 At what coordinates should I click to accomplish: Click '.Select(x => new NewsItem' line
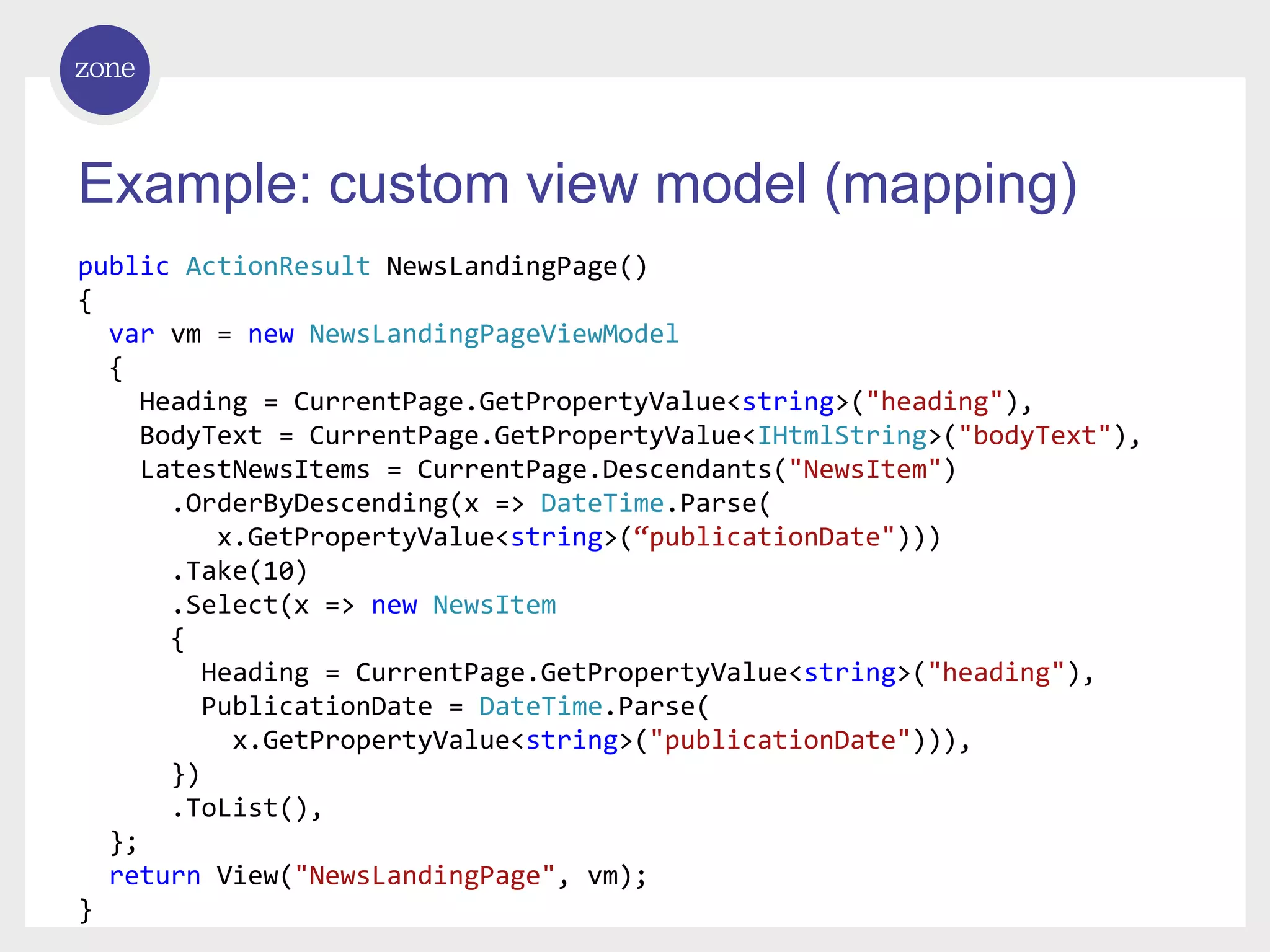click(x=365, y=606)
